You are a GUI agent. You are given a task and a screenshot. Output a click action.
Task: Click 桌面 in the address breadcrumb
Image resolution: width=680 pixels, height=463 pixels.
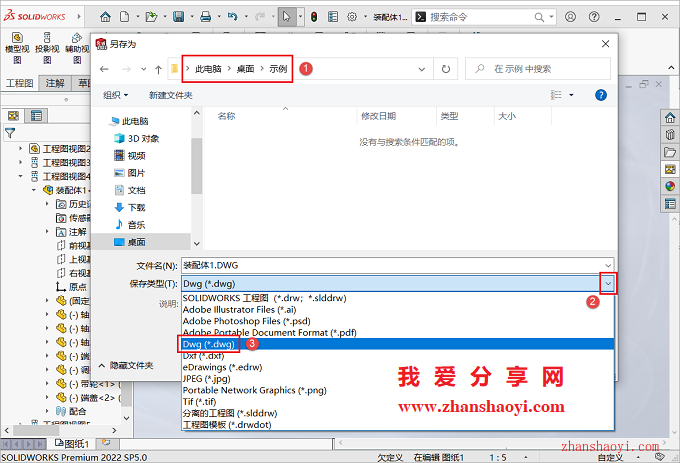245,69
